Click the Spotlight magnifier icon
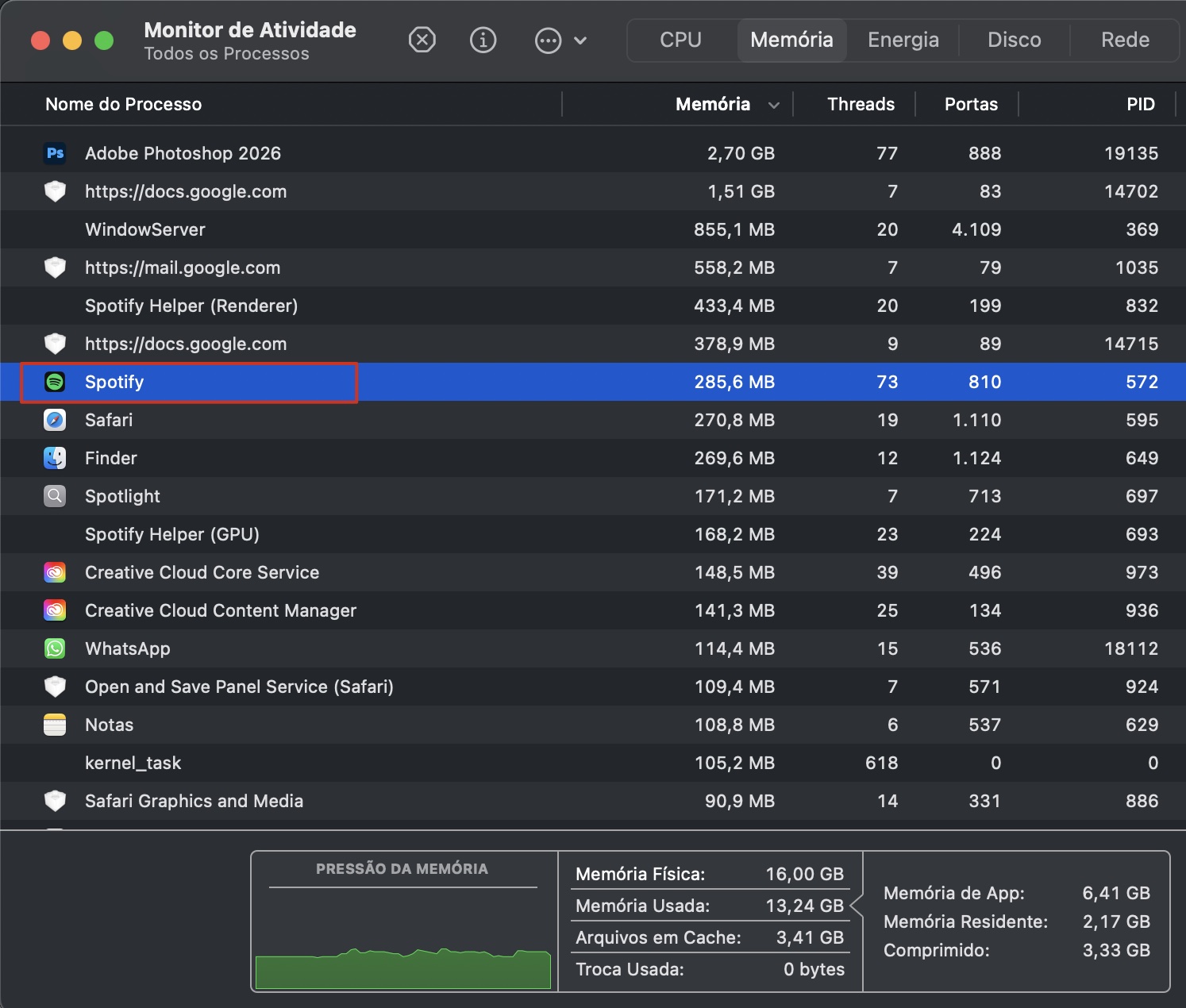 coord(55,496)
